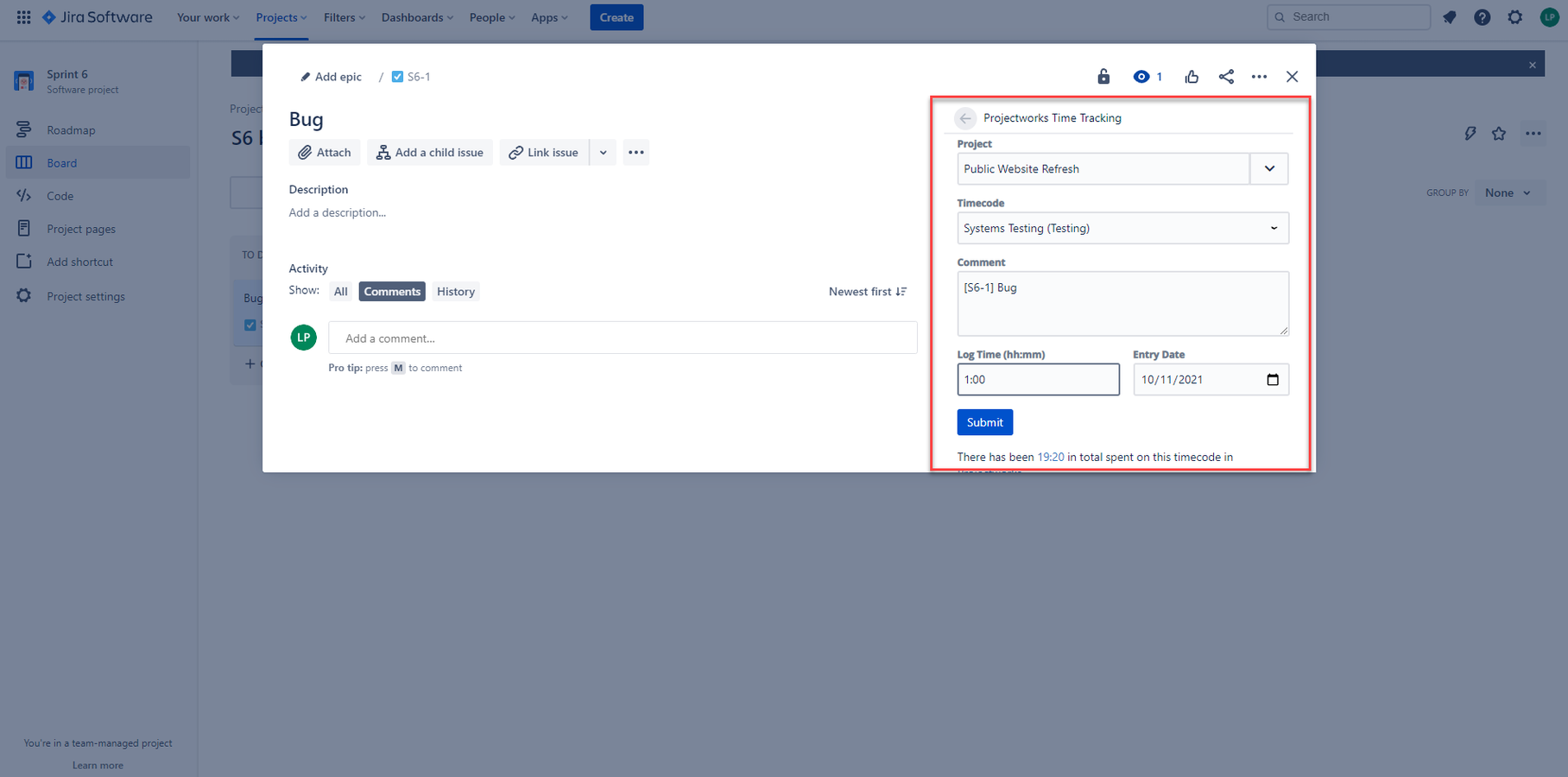Click Add shortcut in the sidebar
1568x777 pixels.
coord(98,262)
